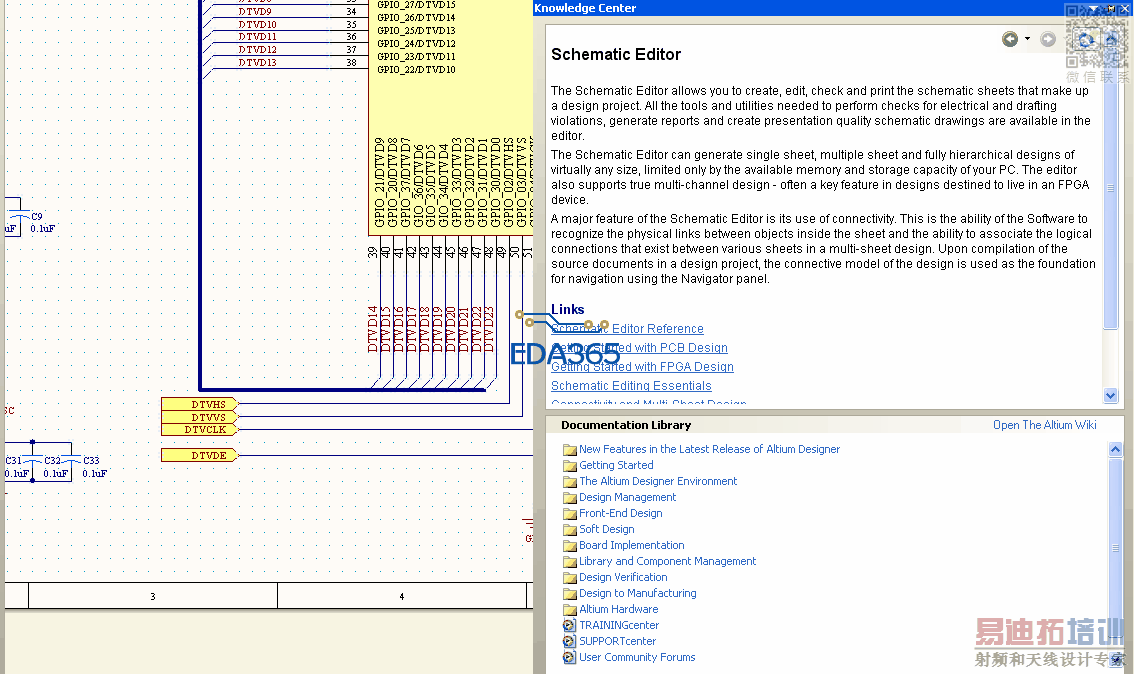The width and height of the screenshot is (1134, 674).
Task: Open the Design Verification folder
Action: tap(623, 577)
